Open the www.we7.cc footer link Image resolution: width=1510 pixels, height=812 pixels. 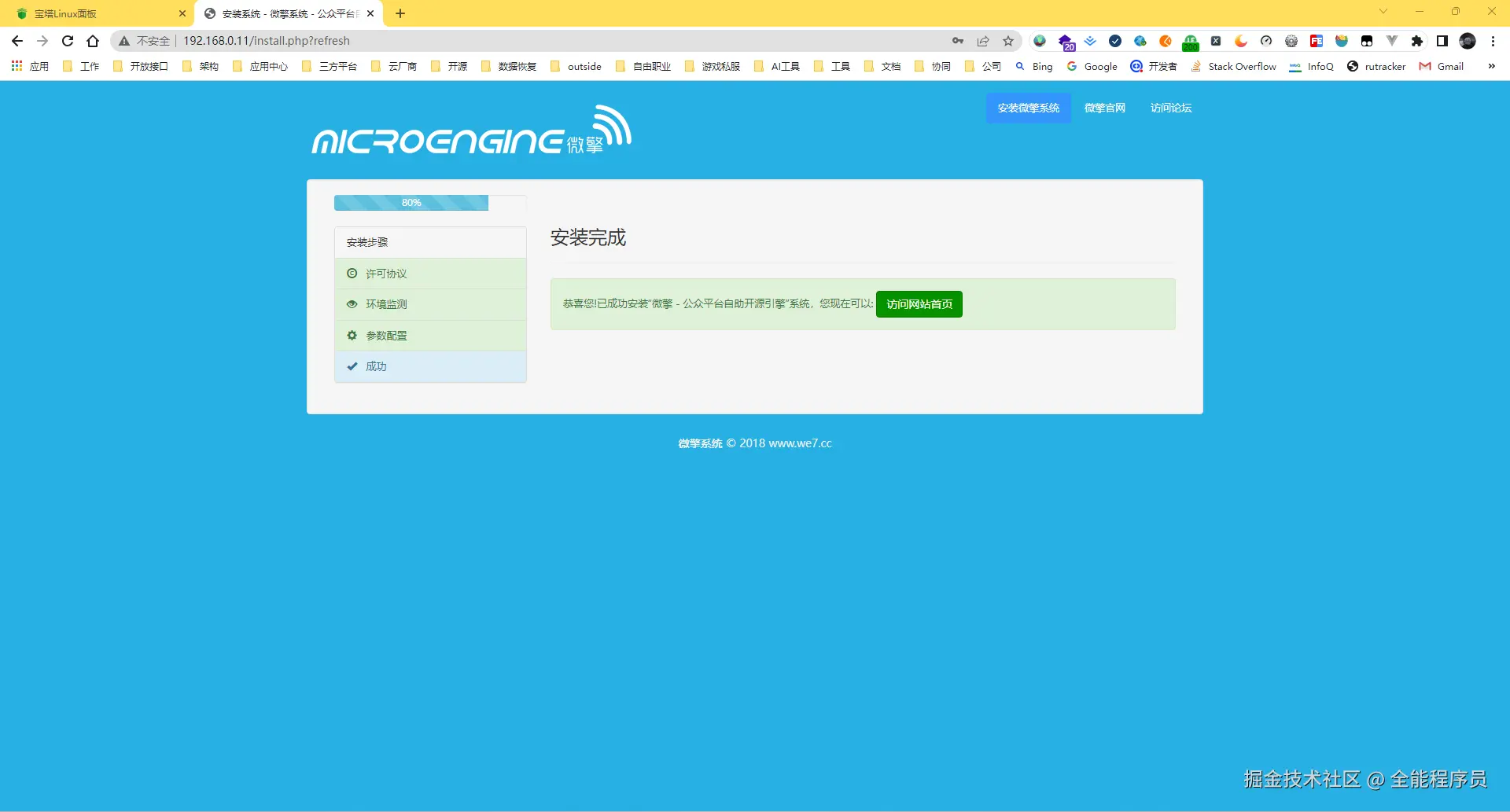tap(800, 443)
